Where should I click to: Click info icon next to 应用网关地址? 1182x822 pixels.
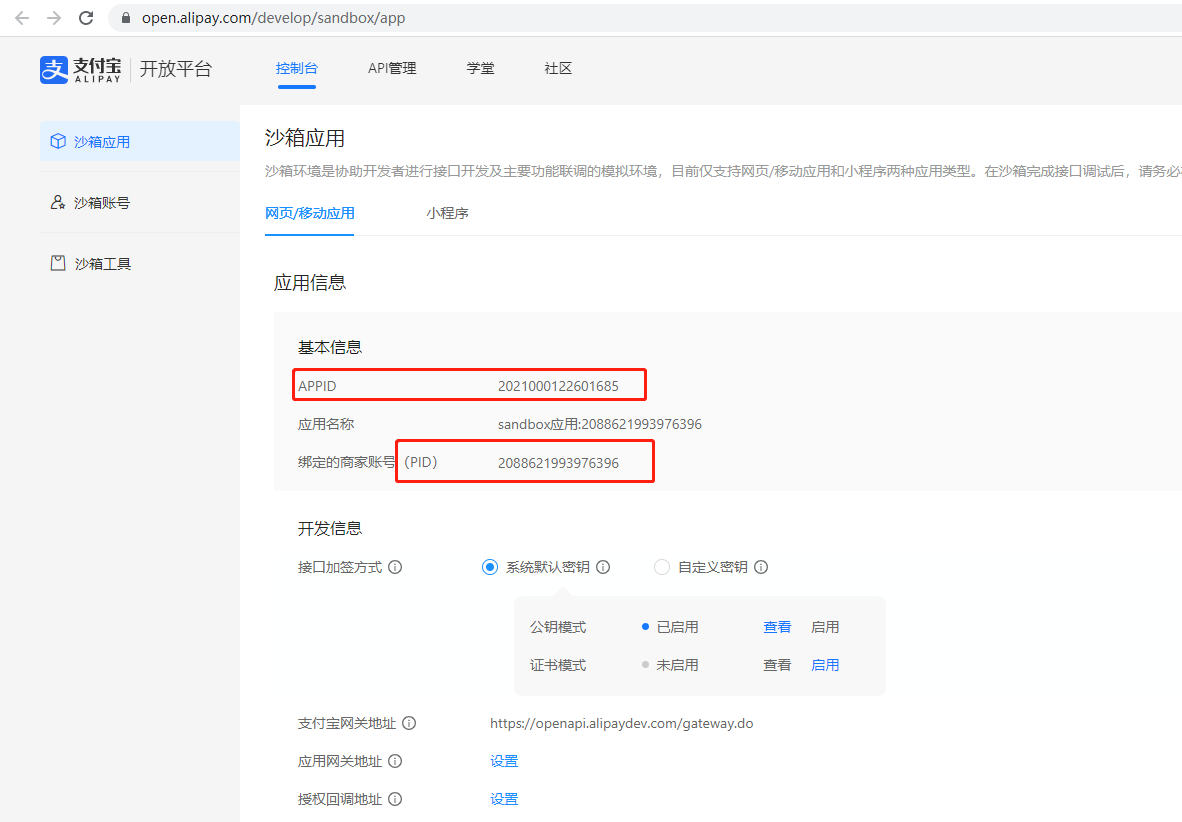pos(395,761)
